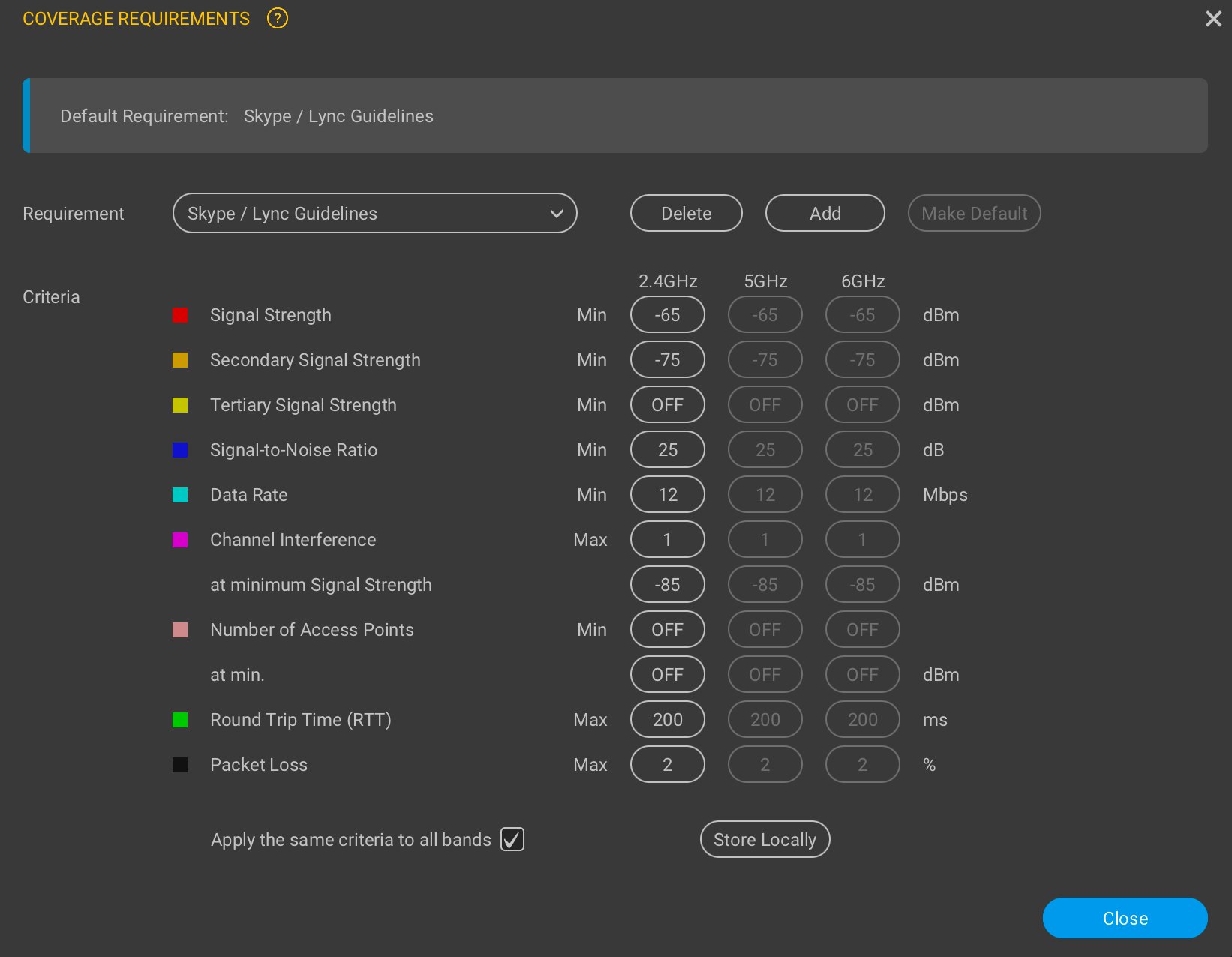Image resolution: width=1232 pixels, height=957 pixels.
Task: Add a new requirement
Action: (x=825, y=213)
